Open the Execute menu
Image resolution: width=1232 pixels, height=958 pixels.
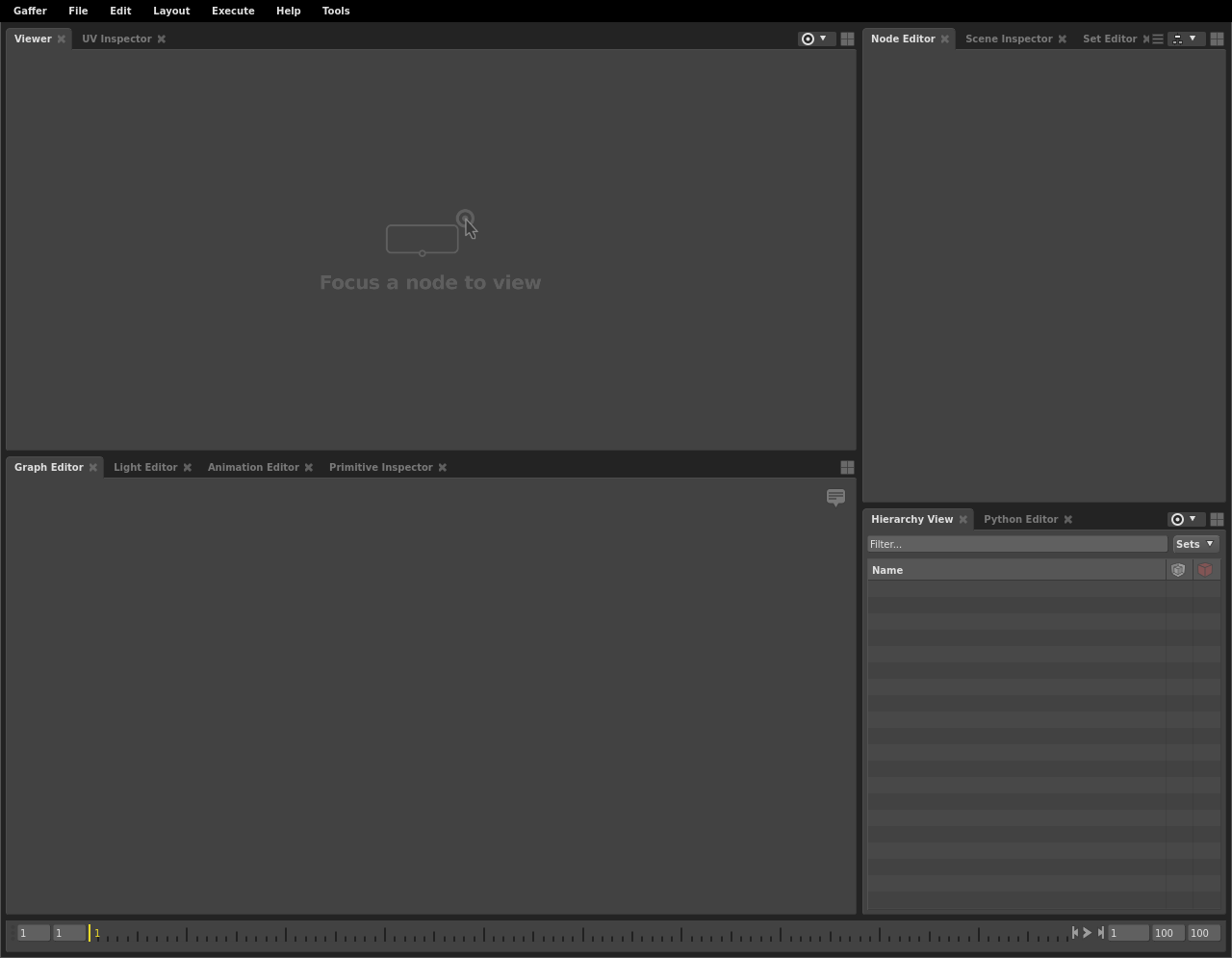coord(233,11)
